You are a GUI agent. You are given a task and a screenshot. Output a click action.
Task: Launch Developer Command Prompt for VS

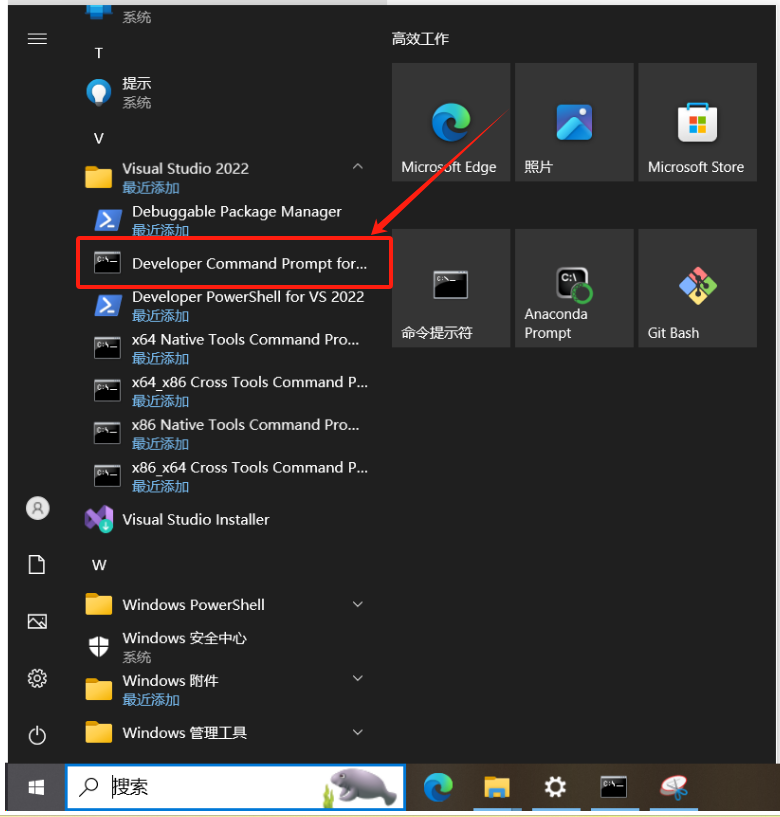tap(233, 263)
